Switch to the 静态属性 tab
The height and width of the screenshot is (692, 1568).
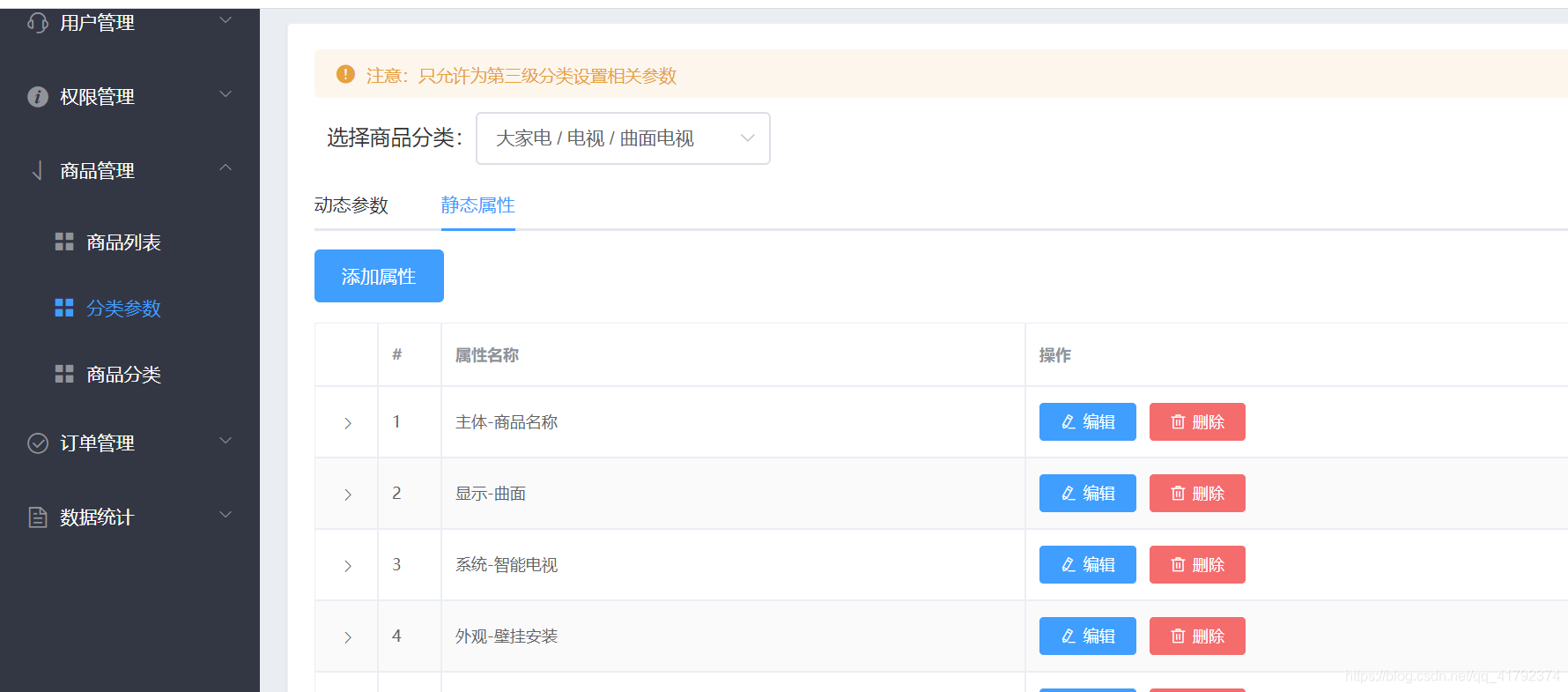coord(477,205)
